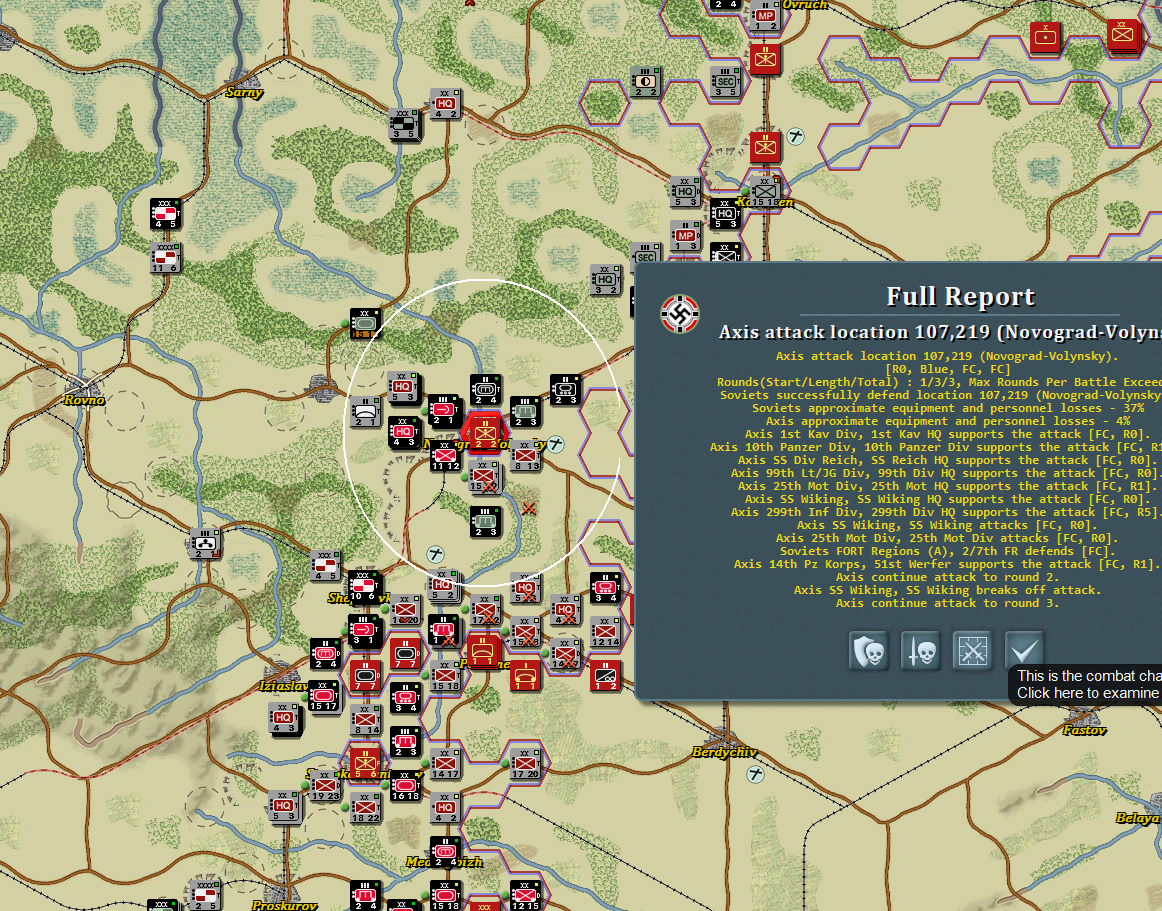Select the black battalion 2-4 at Medzhibizh
1162x911 pixels.
tap(445, 852)
